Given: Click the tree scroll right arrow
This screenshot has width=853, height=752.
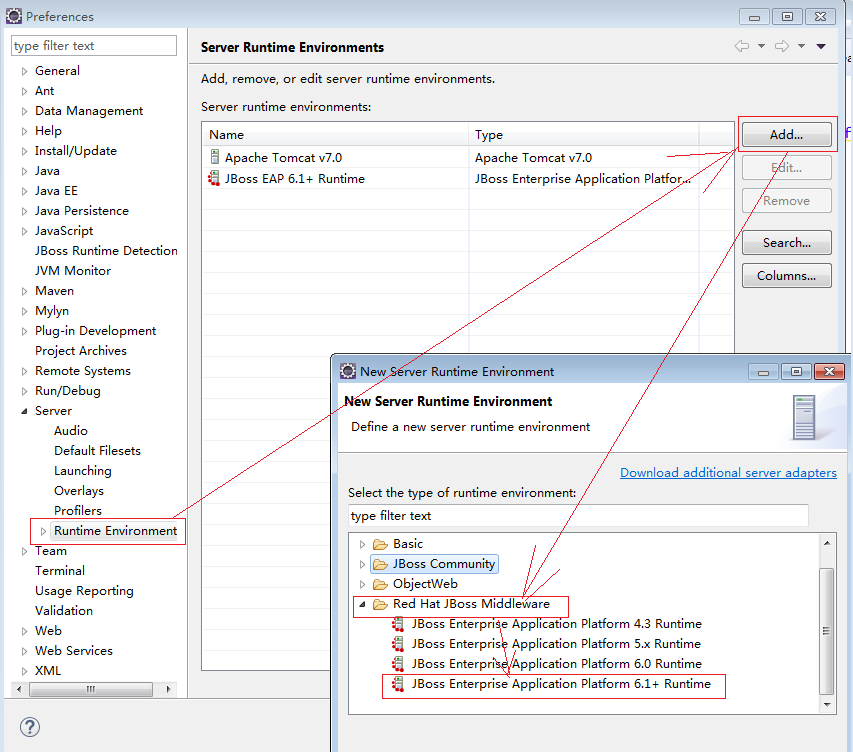Looking at the screenshot, I should [x=169, y=689].
